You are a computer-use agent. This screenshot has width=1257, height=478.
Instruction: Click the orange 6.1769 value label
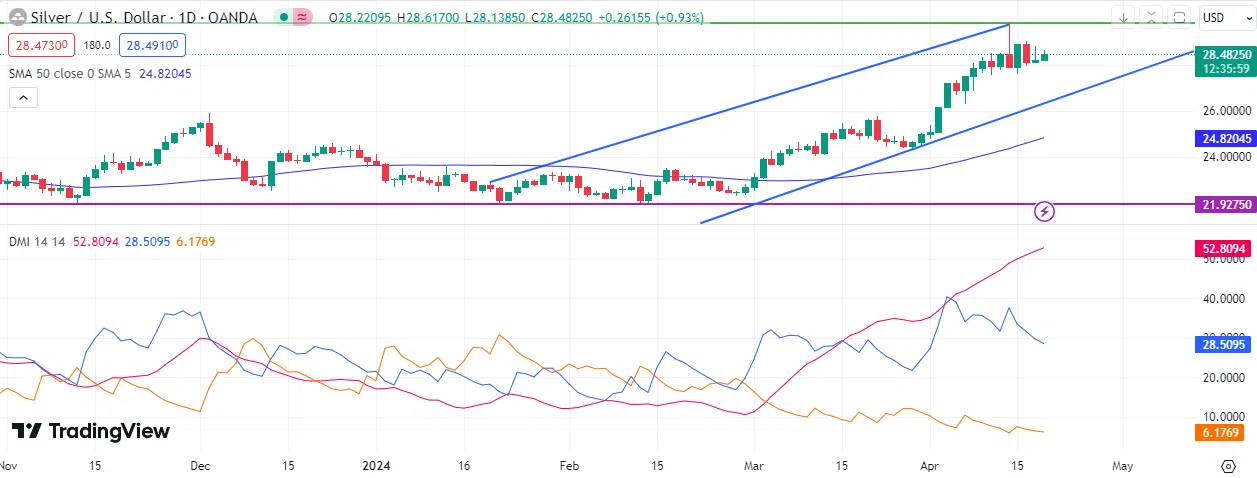point(1224,433)
